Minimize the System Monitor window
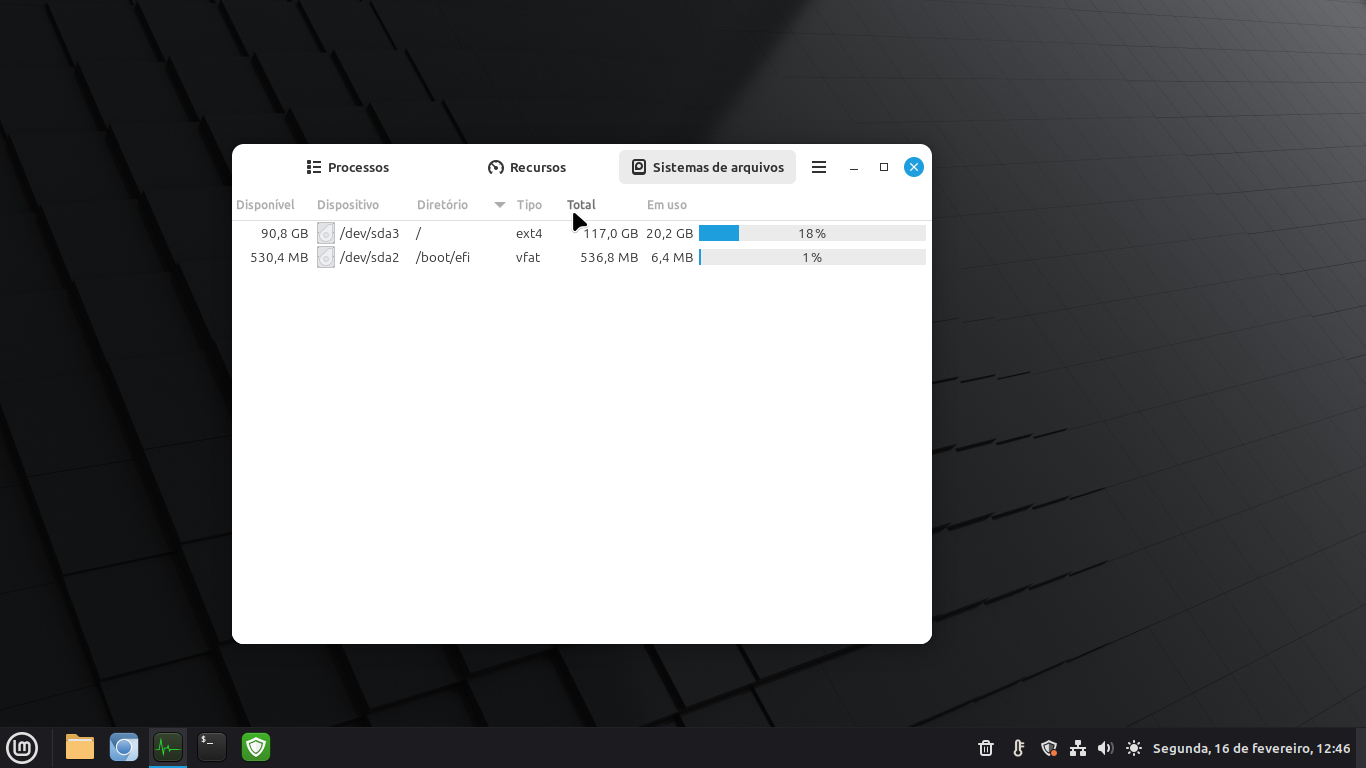 tap(854, 167)
